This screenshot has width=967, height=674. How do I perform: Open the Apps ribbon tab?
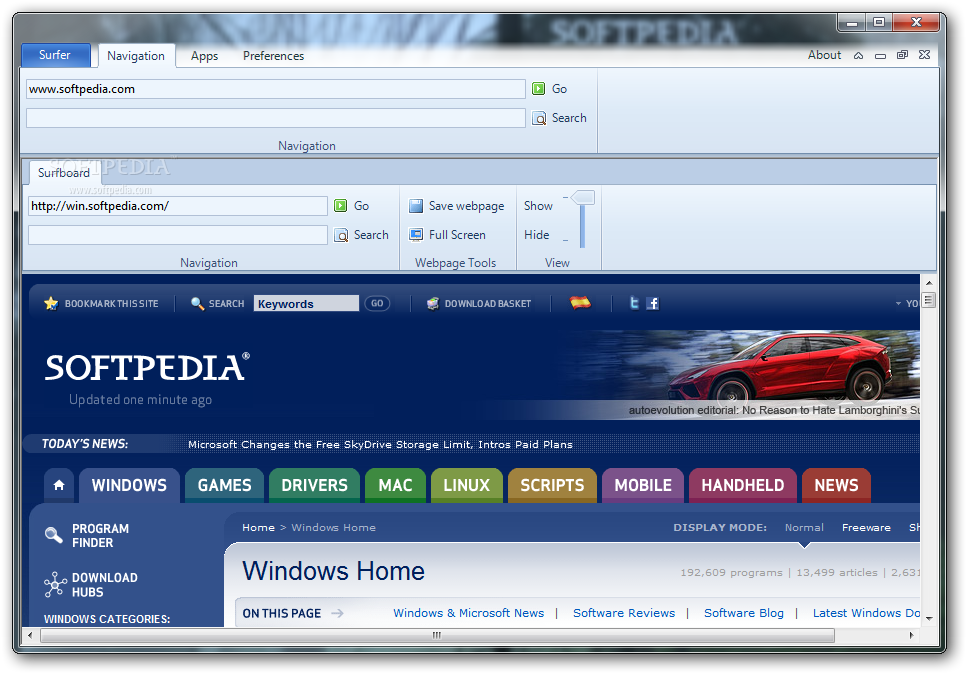(204, 56)
